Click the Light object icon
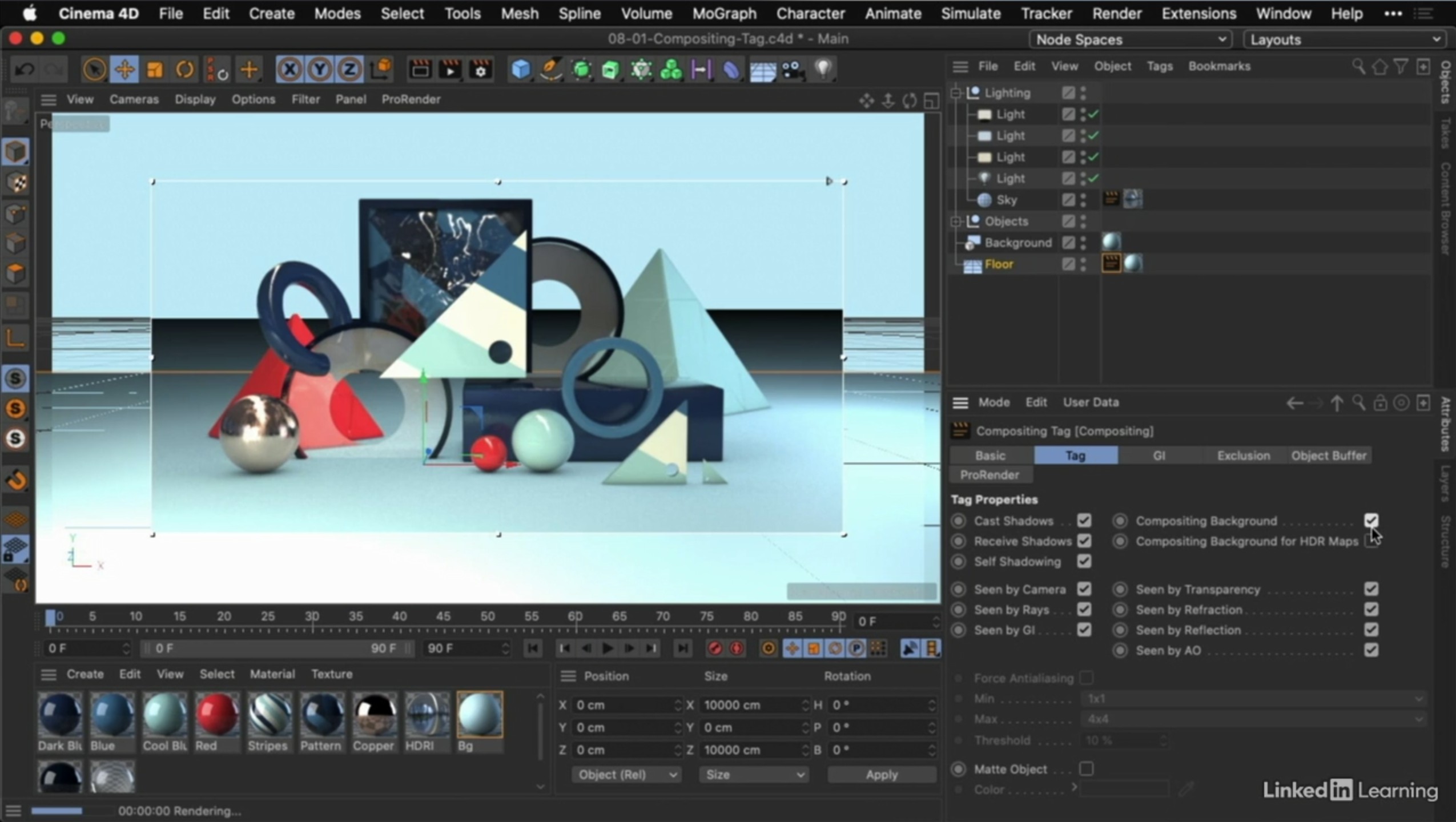Image resolution: width=1456 pixels, height=822 pixels. pos(823,70)
